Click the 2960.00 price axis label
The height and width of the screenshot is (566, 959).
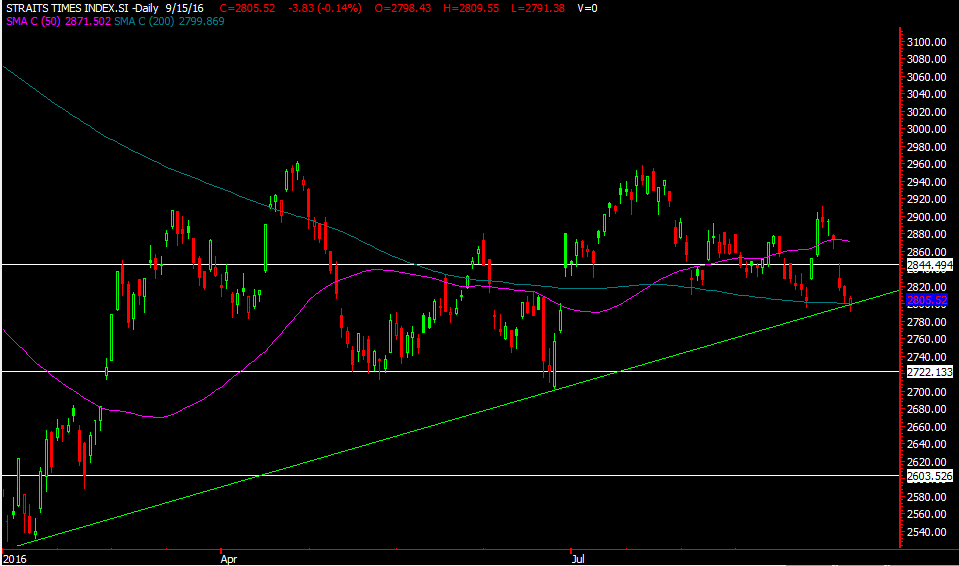tap(927, 165)
